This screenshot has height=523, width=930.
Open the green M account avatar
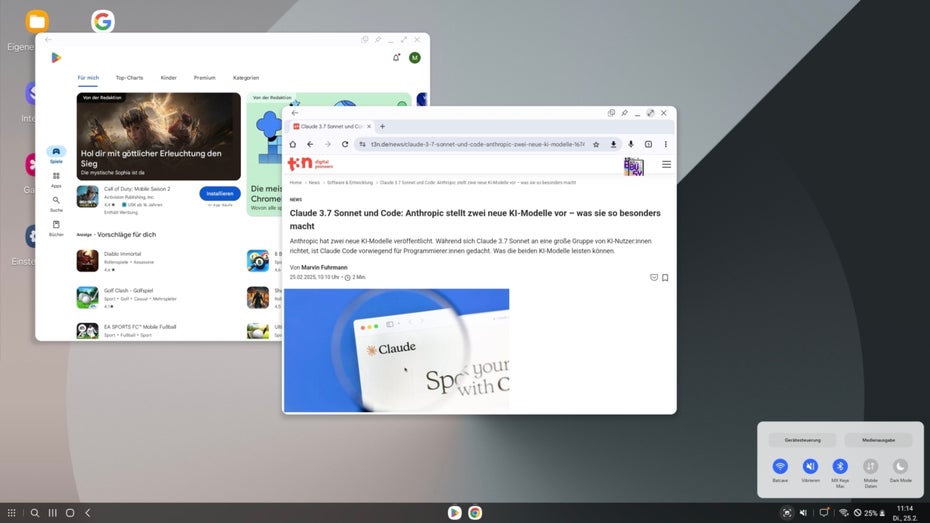(x=415, y=58)
